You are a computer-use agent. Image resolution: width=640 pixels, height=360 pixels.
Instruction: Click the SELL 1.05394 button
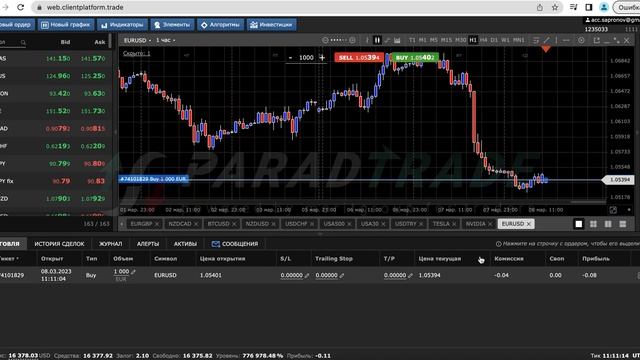pos(359,58)
